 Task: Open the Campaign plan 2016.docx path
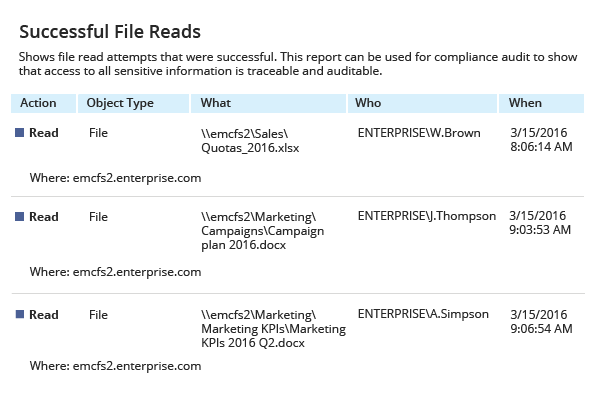click(x=262, y=231)
